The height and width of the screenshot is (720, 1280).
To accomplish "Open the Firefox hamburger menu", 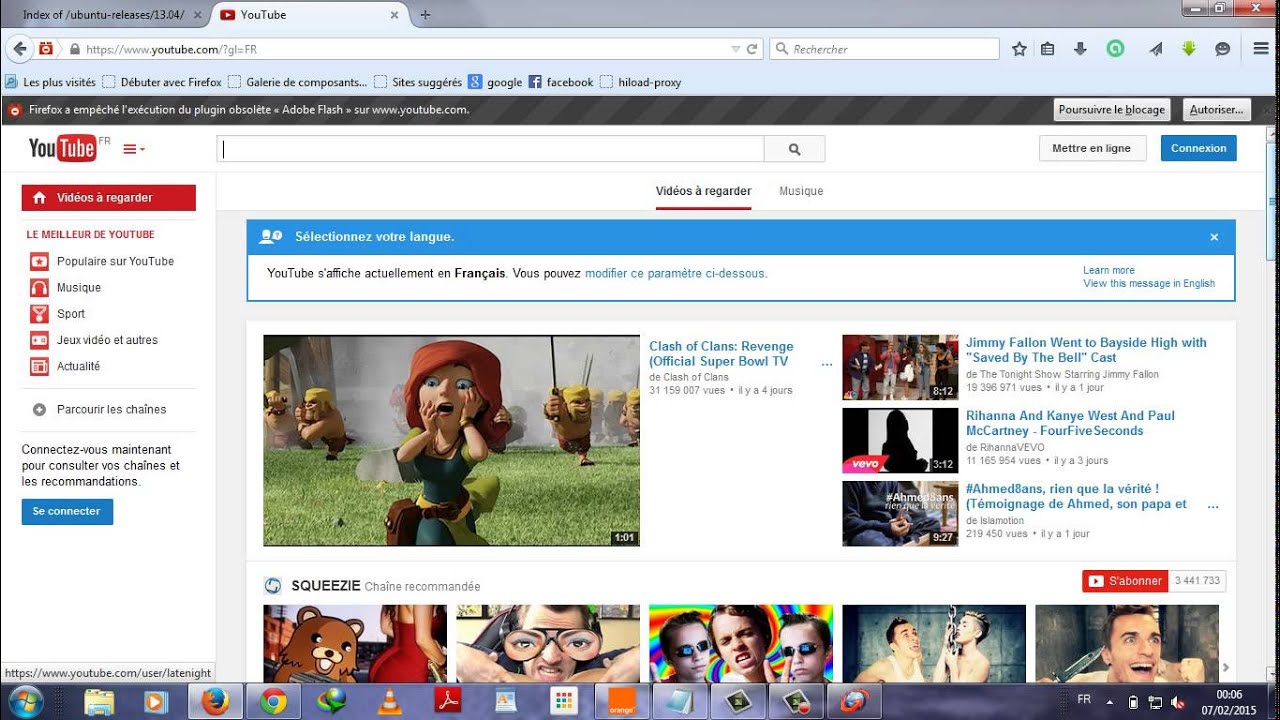I will [x=1261, y=49].
